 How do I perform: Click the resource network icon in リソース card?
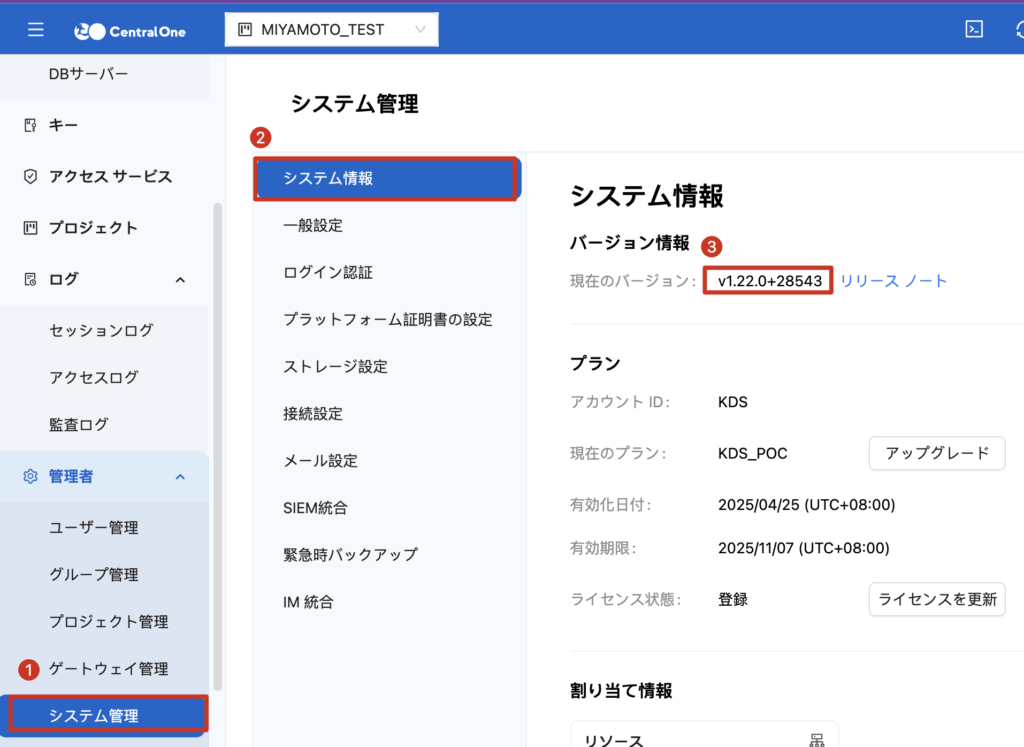pyautogui.click(x=816, y=739)
